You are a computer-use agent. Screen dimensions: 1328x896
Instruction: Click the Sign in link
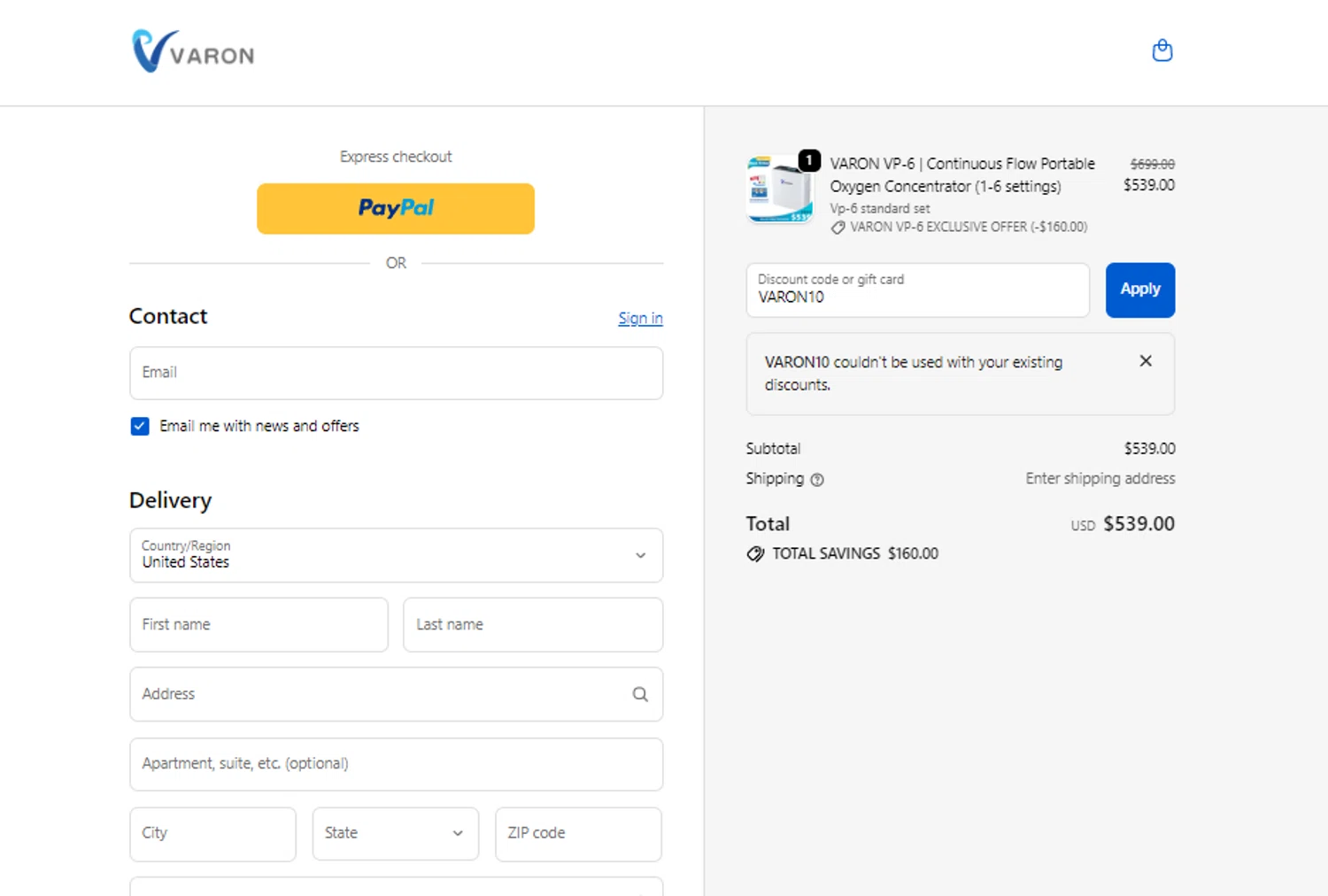pyautogui.click(x=640, y=319)
